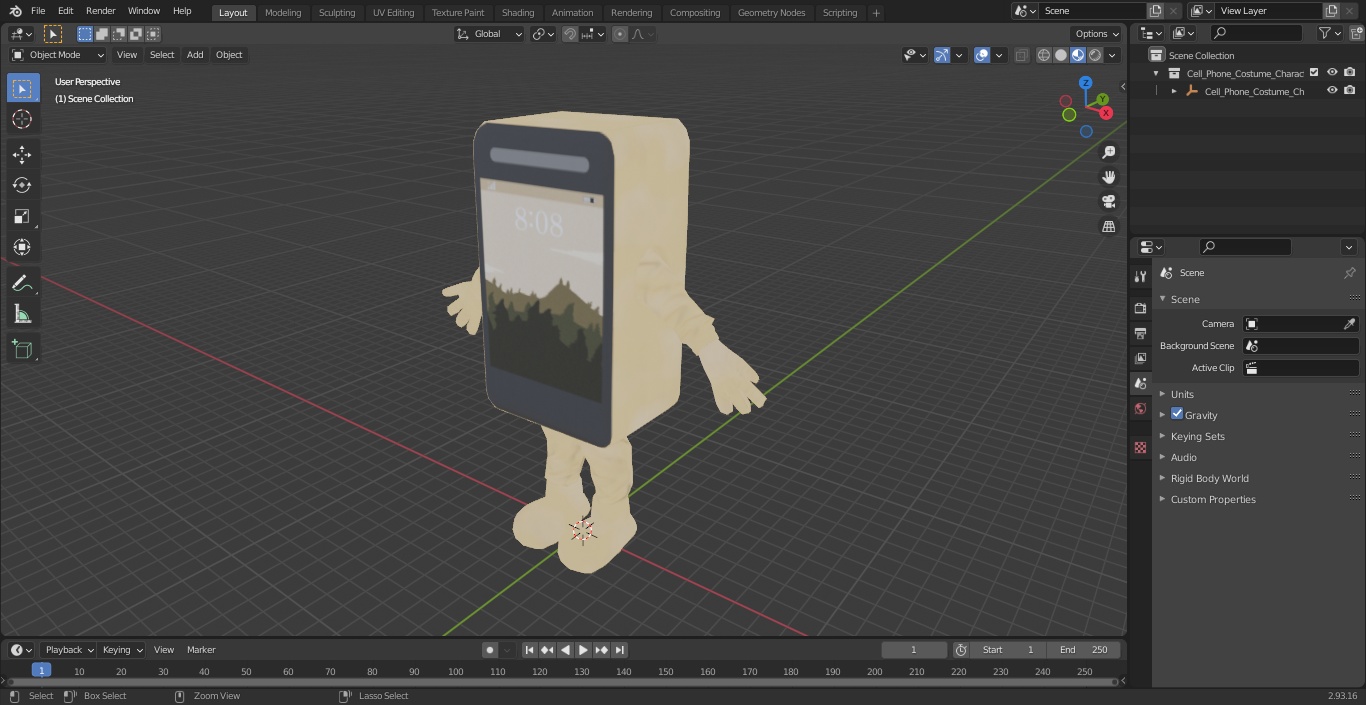Open the Object Mode dropdown
Viewport: 1366px width, 705px height.
tap(58, 55)
